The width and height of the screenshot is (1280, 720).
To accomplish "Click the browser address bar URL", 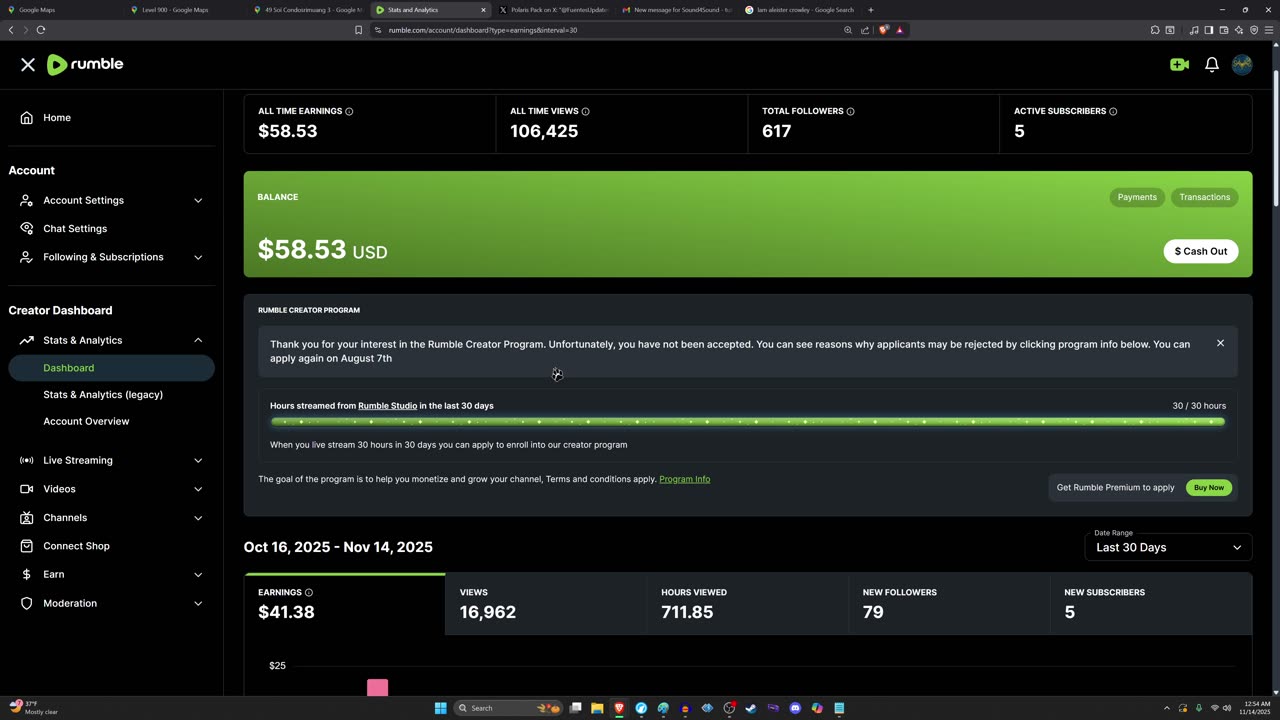I will pos(483,30).
